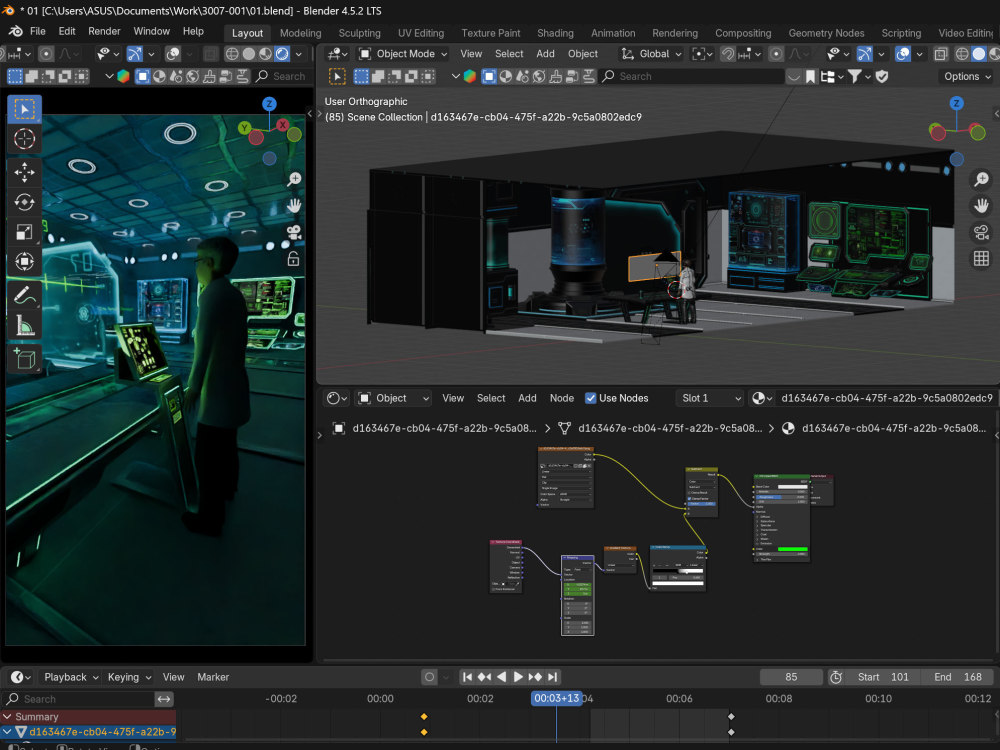Image resolution: width=1000 pixels, height=750 pixels.
Task: Toggle overlays in right viewport header
Action: pos(902,54)
